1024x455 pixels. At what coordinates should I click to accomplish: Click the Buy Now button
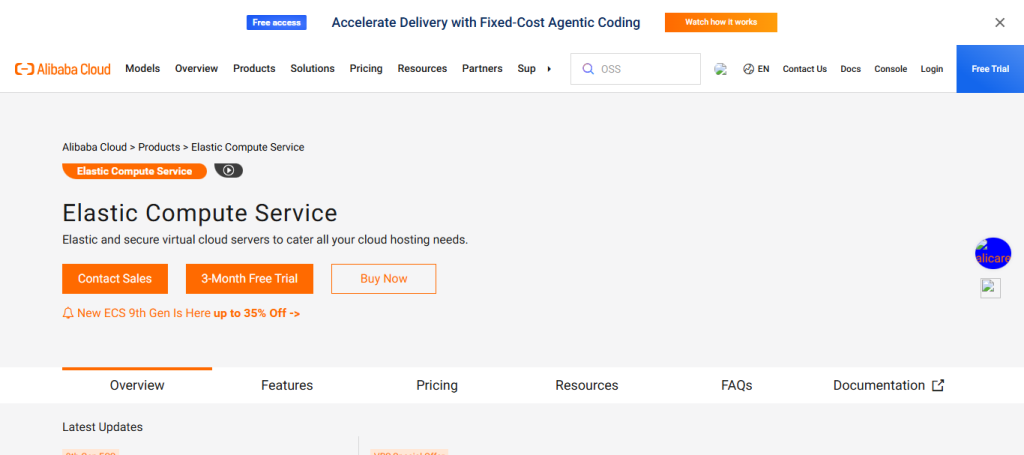pos(384,279)
